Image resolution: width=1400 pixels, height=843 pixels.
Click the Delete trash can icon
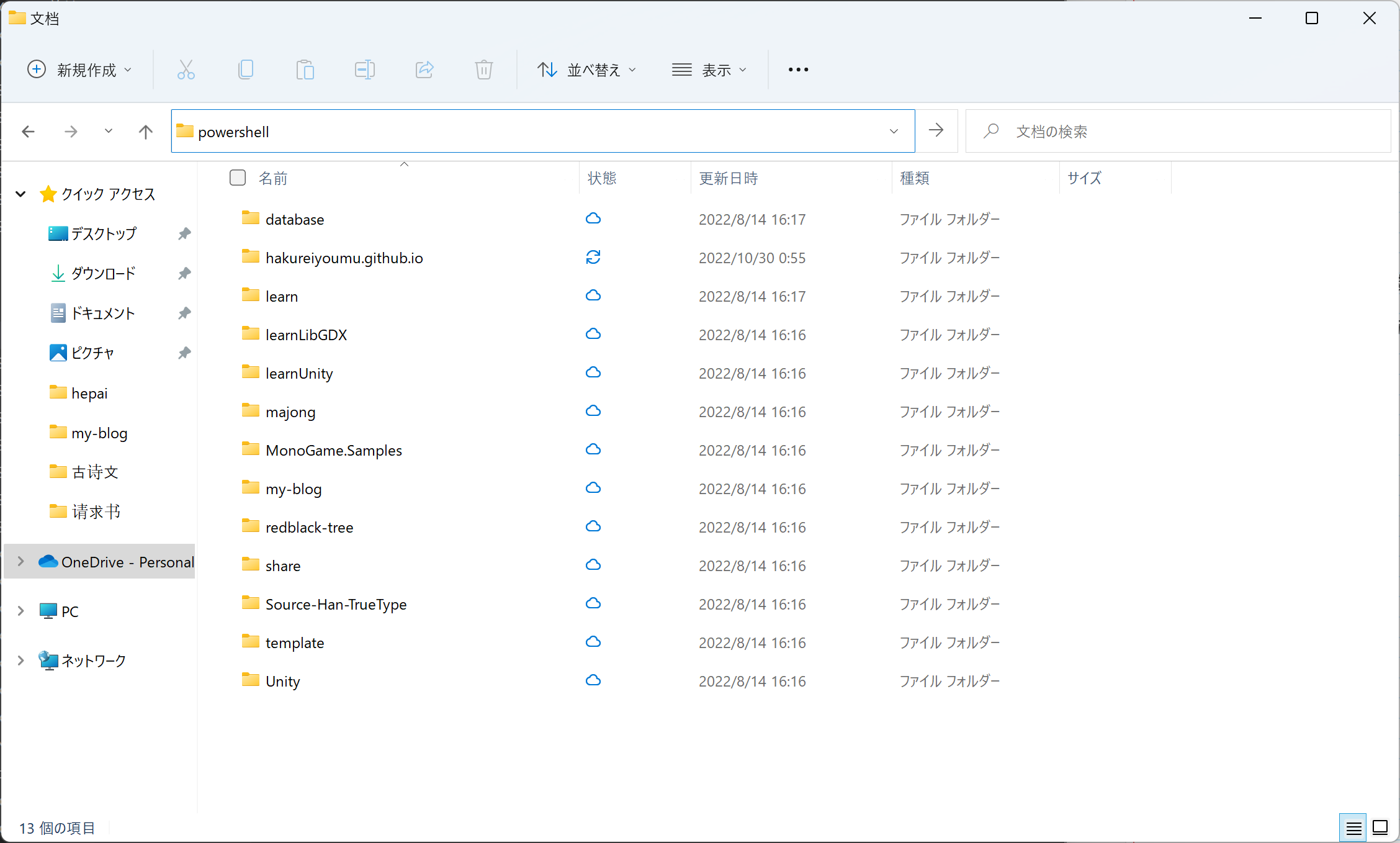click(x=483, y=70)
